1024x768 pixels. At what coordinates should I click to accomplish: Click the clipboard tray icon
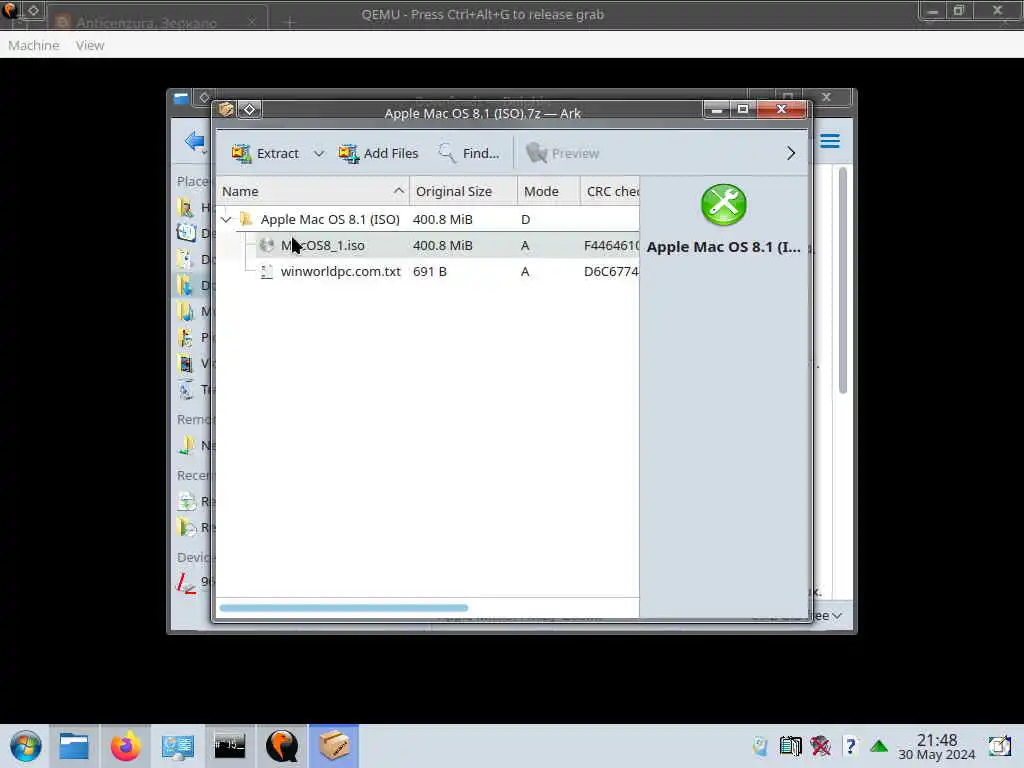click(760, 746)
